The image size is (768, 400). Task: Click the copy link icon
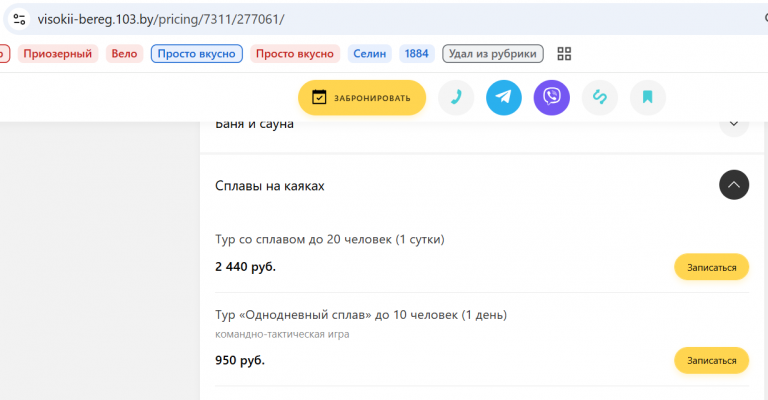point(600,97)
